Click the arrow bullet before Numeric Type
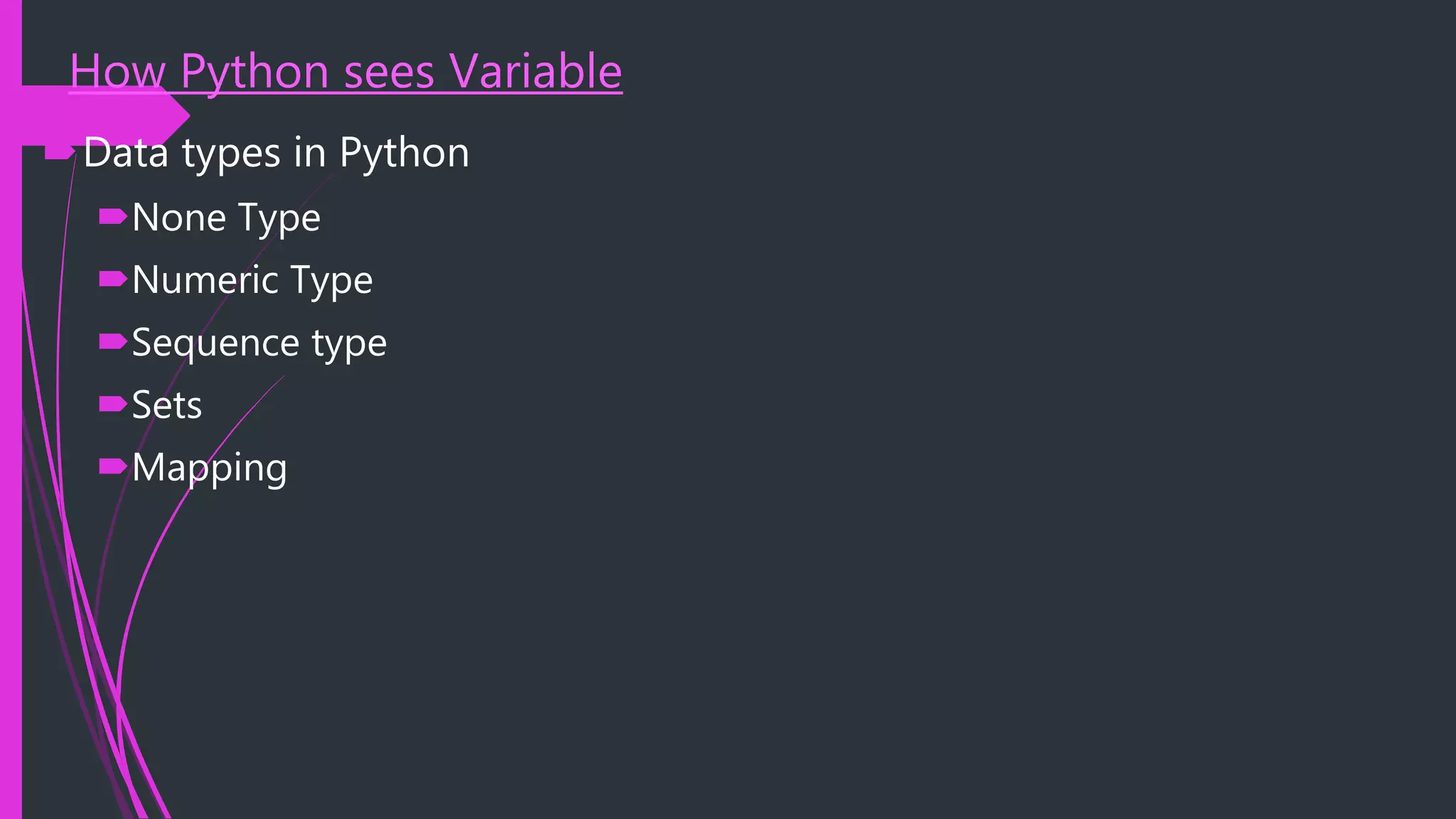1456x819 pixels. click(x=112, y=279)
